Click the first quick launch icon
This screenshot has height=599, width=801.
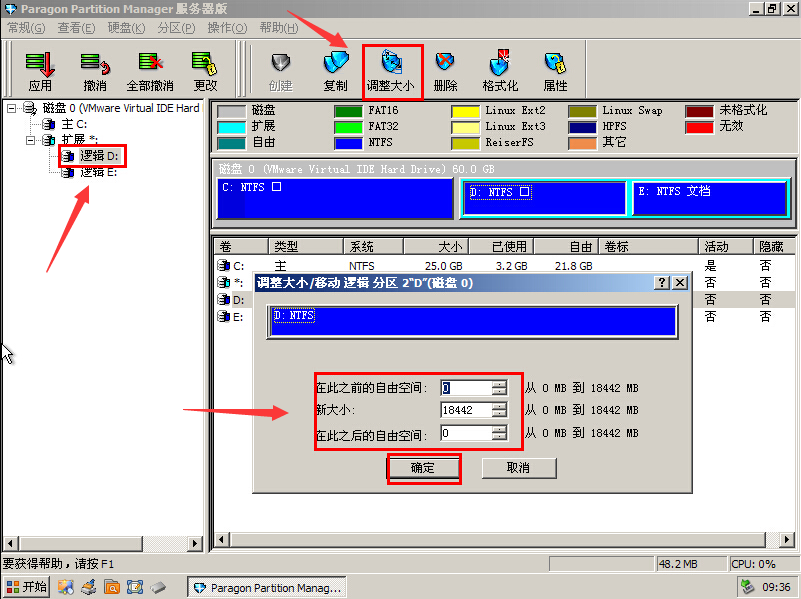[x=65, y=587]
